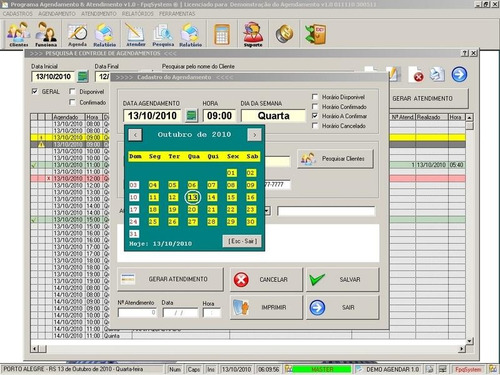Toggle the GERAL filter checkbox
The width and height of the screenshot is (500, 375).
[x=35, y=91]
